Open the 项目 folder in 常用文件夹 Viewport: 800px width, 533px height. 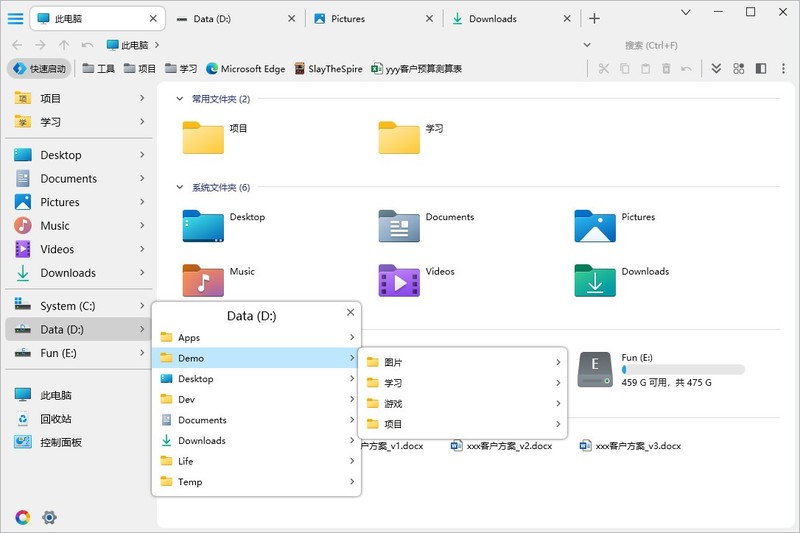click(203, 138)
